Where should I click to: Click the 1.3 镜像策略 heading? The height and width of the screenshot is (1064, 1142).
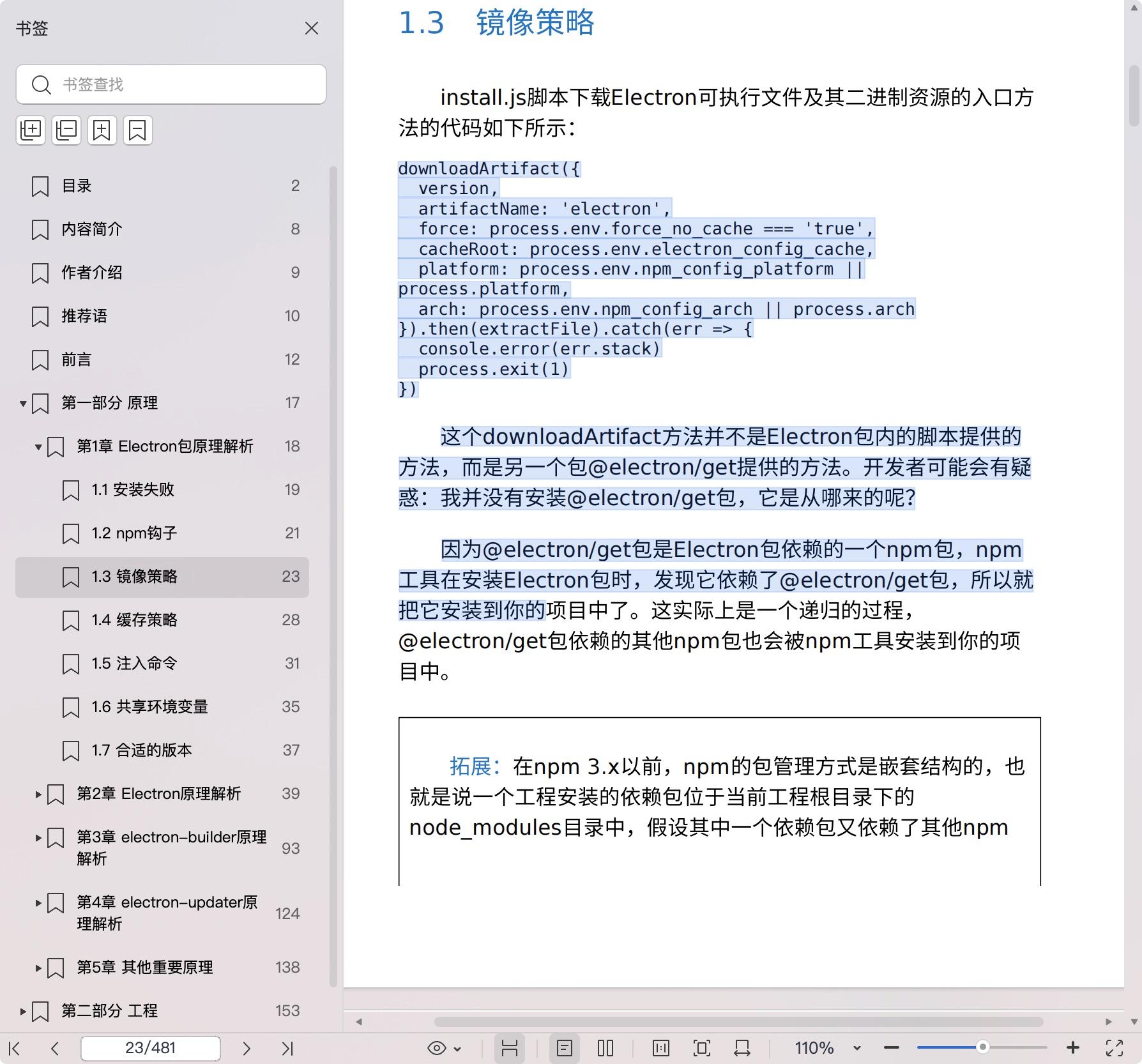[497, 22]
